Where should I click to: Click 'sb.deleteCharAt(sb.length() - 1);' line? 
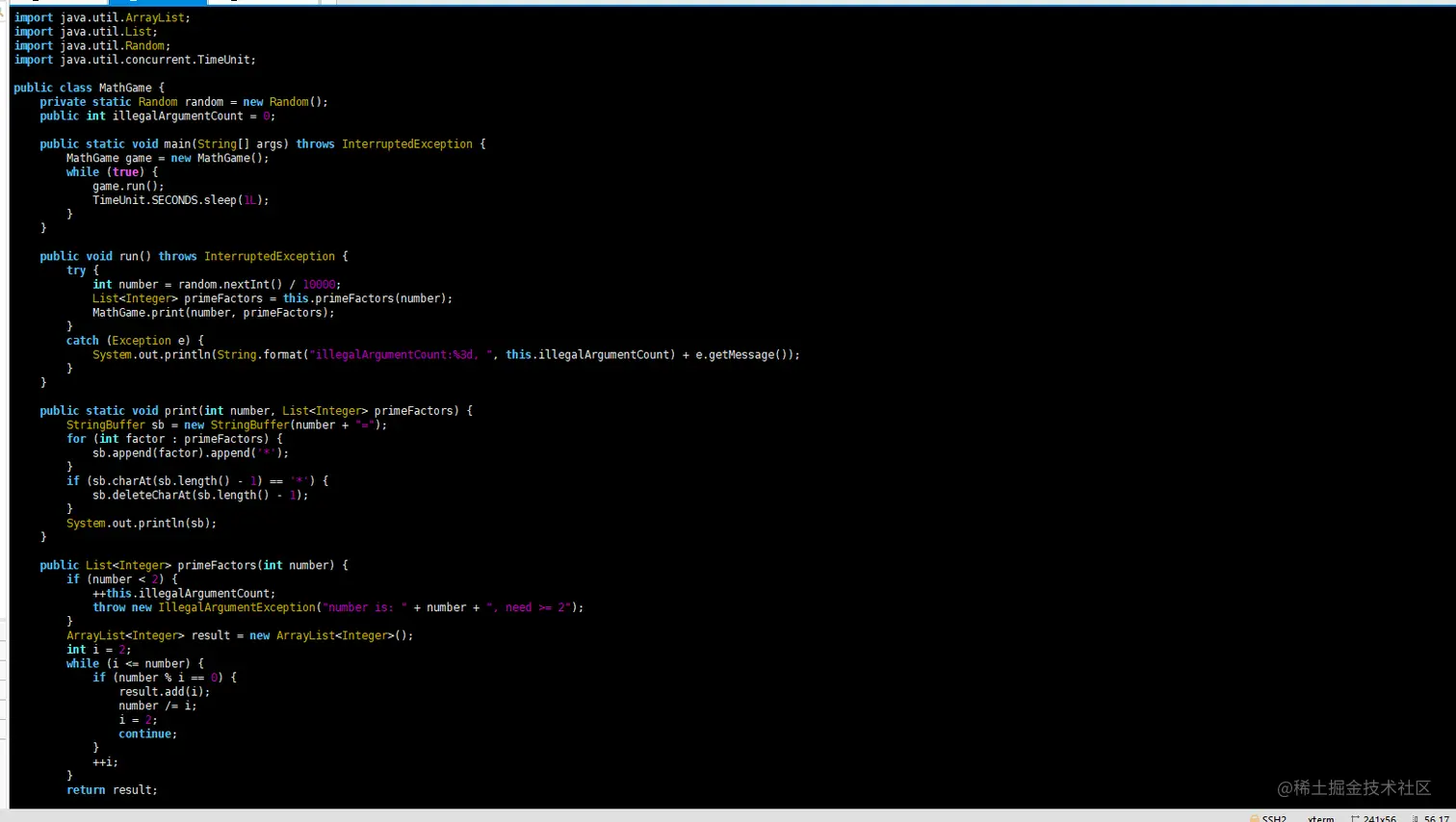(x=200, y=495)
